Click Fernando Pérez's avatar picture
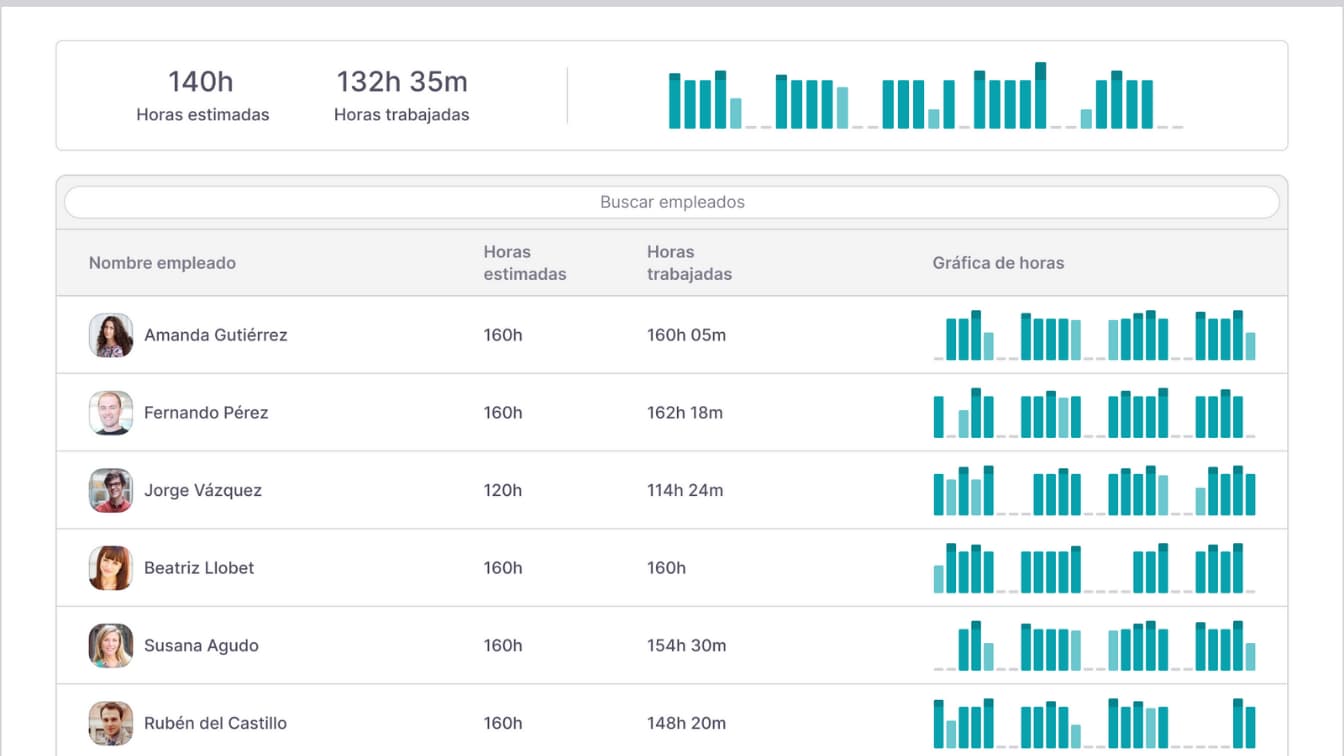1344x756 pixels. click(110, 412)
